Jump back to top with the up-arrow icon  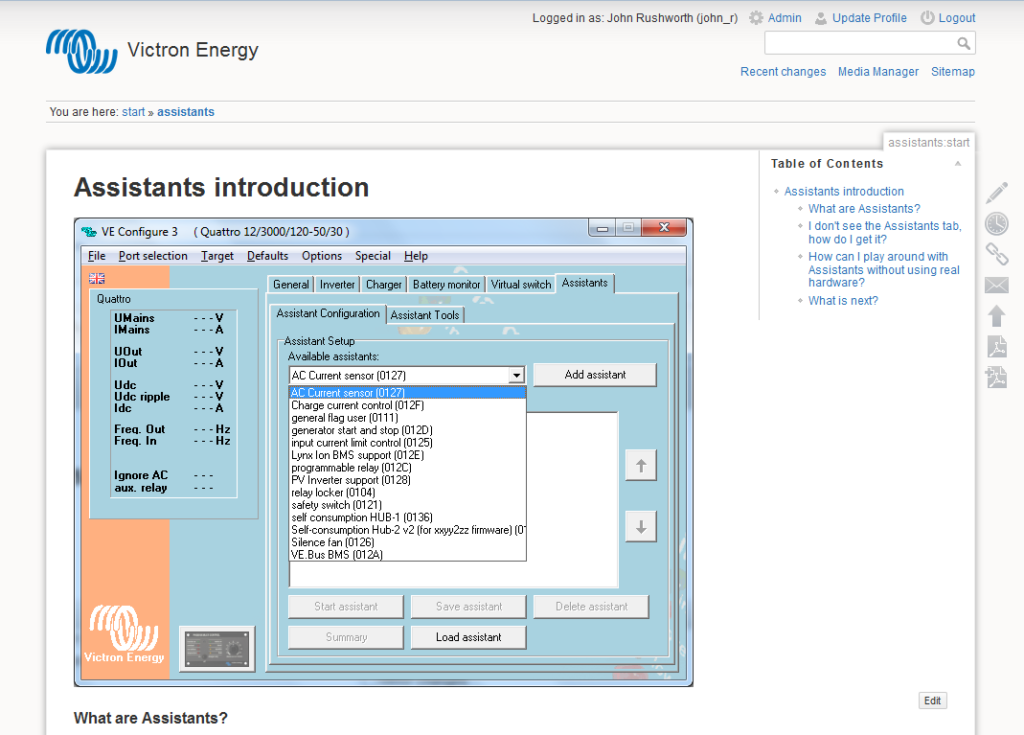point(996,316)
